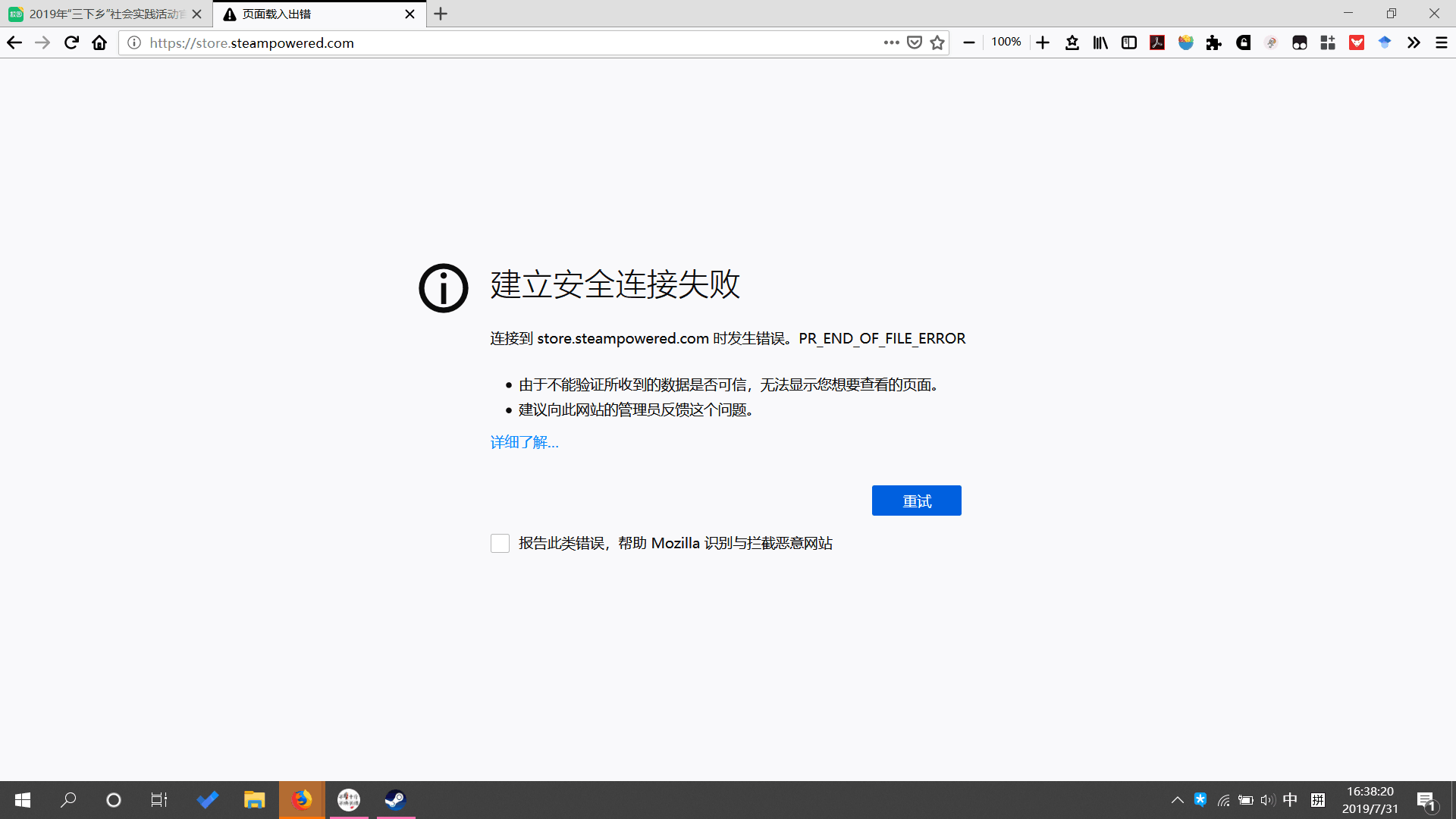This screenshot has height=819, width=1456.
Task: Open Wi-Fi network settings tray icon
Action: coord(1223,800)
